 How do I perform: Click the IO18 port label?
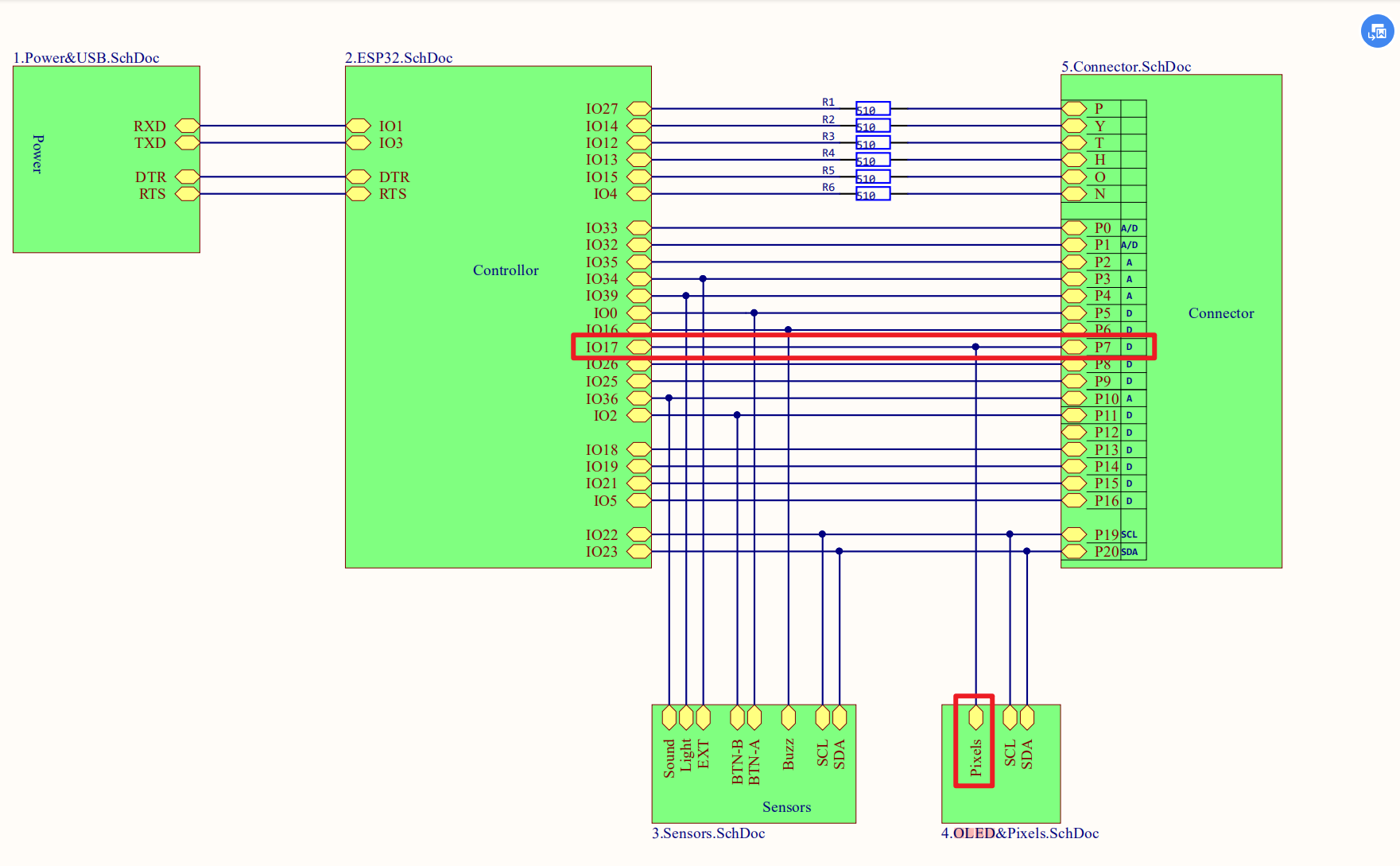602,449
